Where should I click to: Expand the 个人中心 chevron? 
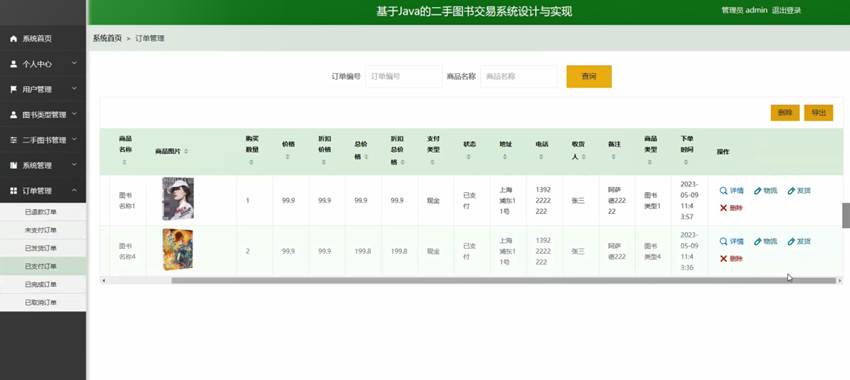click(x=74, y=63)
